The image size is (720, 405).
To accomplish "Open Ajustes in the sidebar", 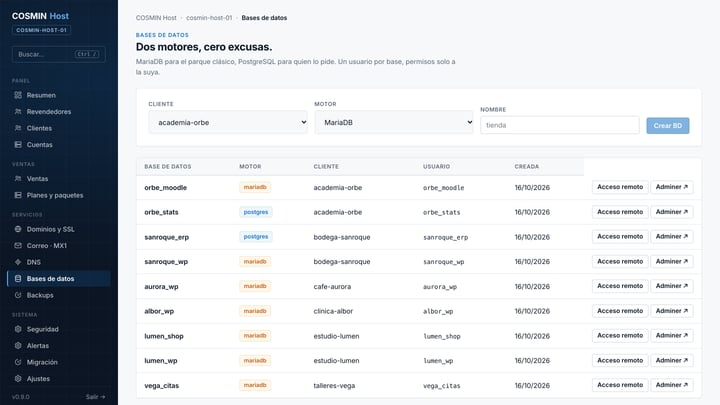I will tap(59, 379).
